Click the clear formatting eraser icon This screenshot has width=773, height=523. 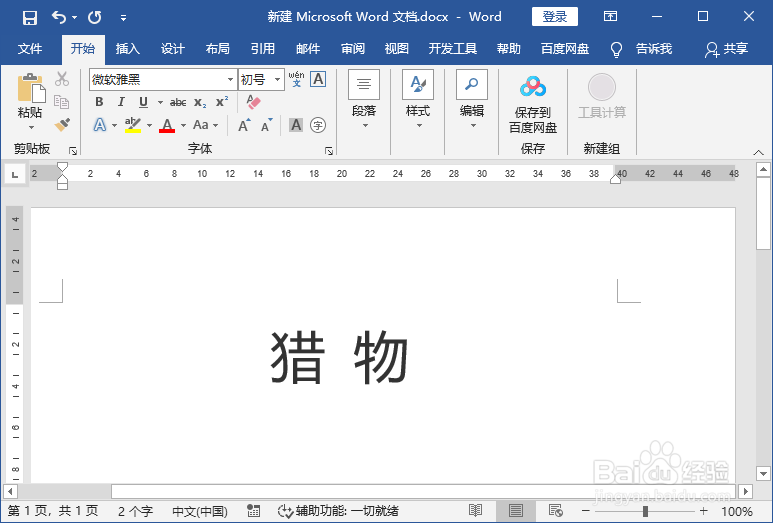(253, 102)
